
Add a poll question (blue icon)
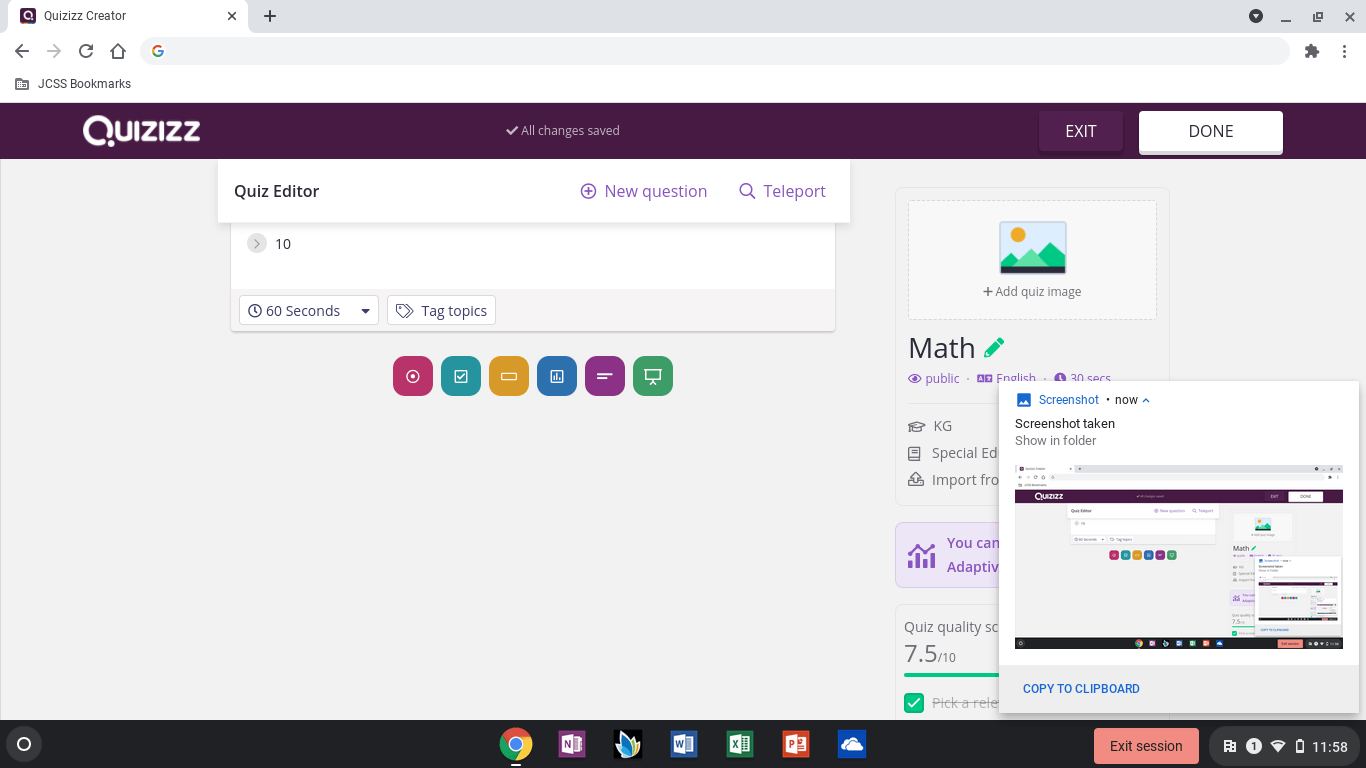click(557, 376)
